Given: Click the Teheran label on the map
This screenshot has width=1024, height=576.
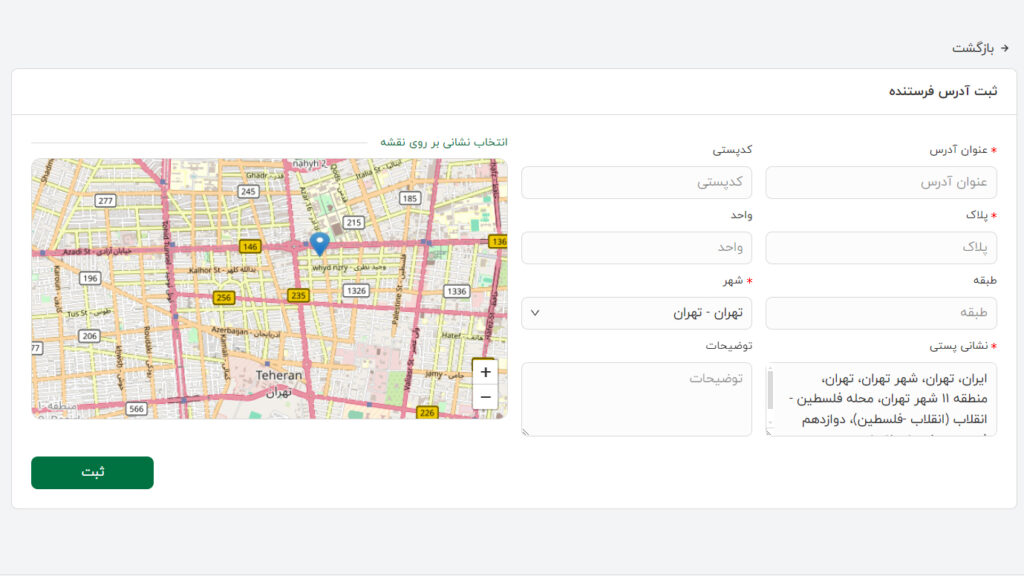Looking at the screenshot, I should 279,375.
